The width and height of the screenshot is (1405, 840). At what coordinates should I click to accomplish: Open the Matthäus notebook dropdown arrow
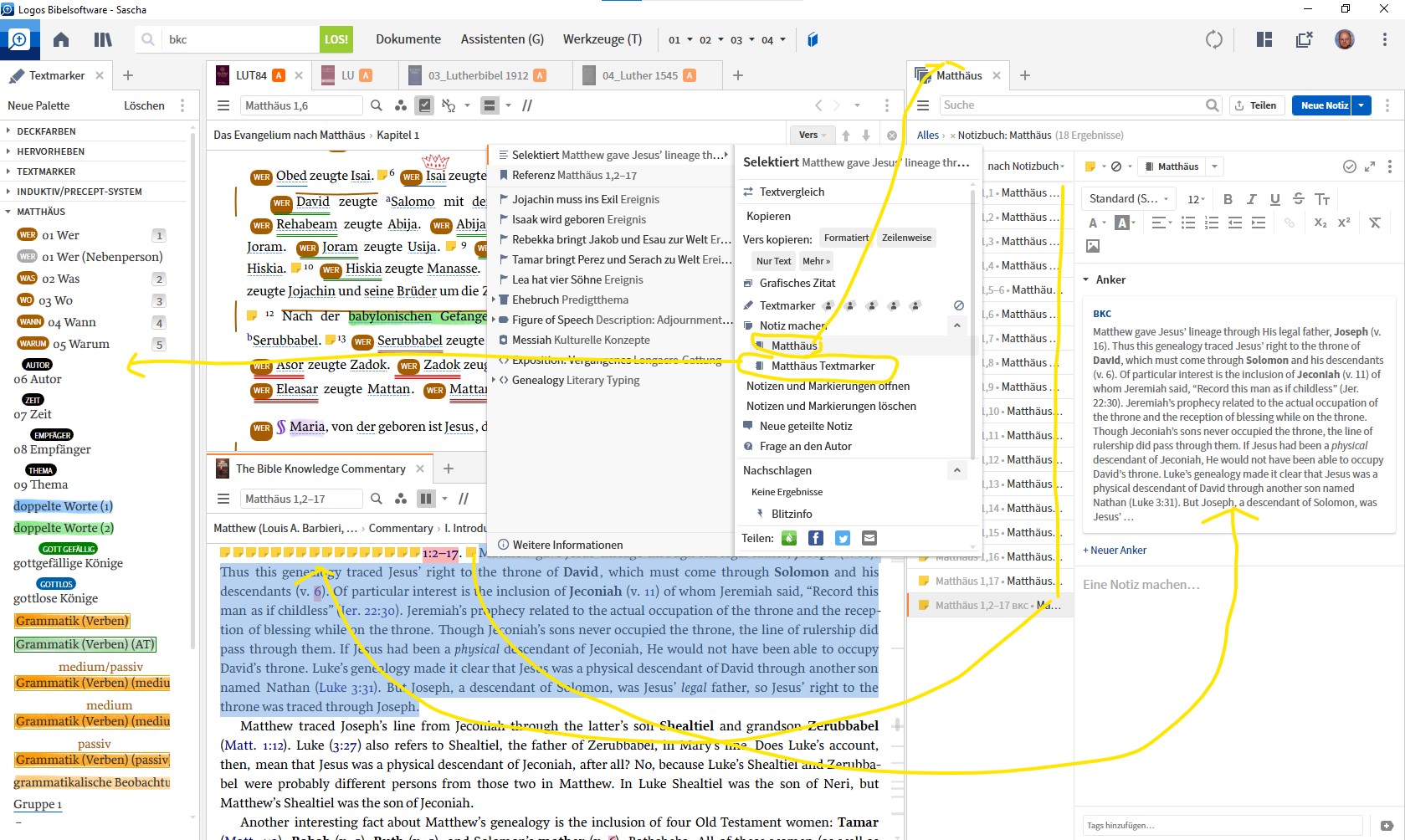tap(1214, 166)
